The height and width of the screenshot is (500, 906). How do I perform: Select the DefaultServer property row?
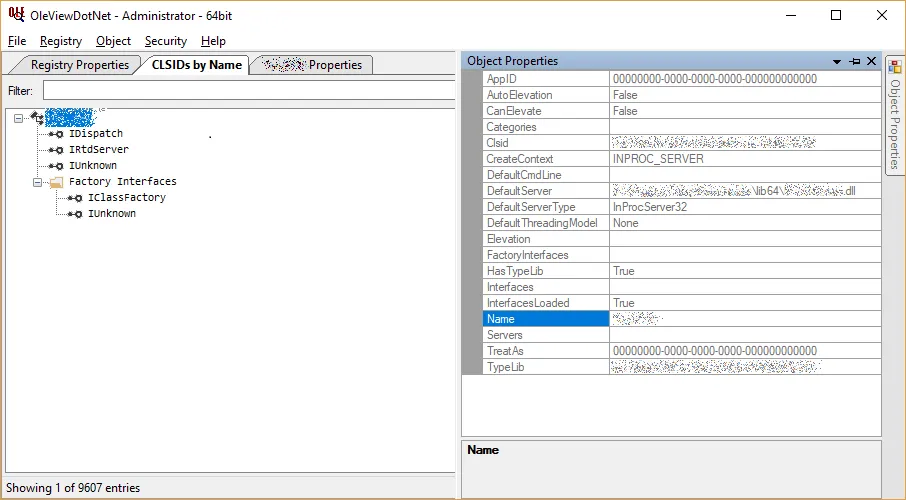[682, 191]
